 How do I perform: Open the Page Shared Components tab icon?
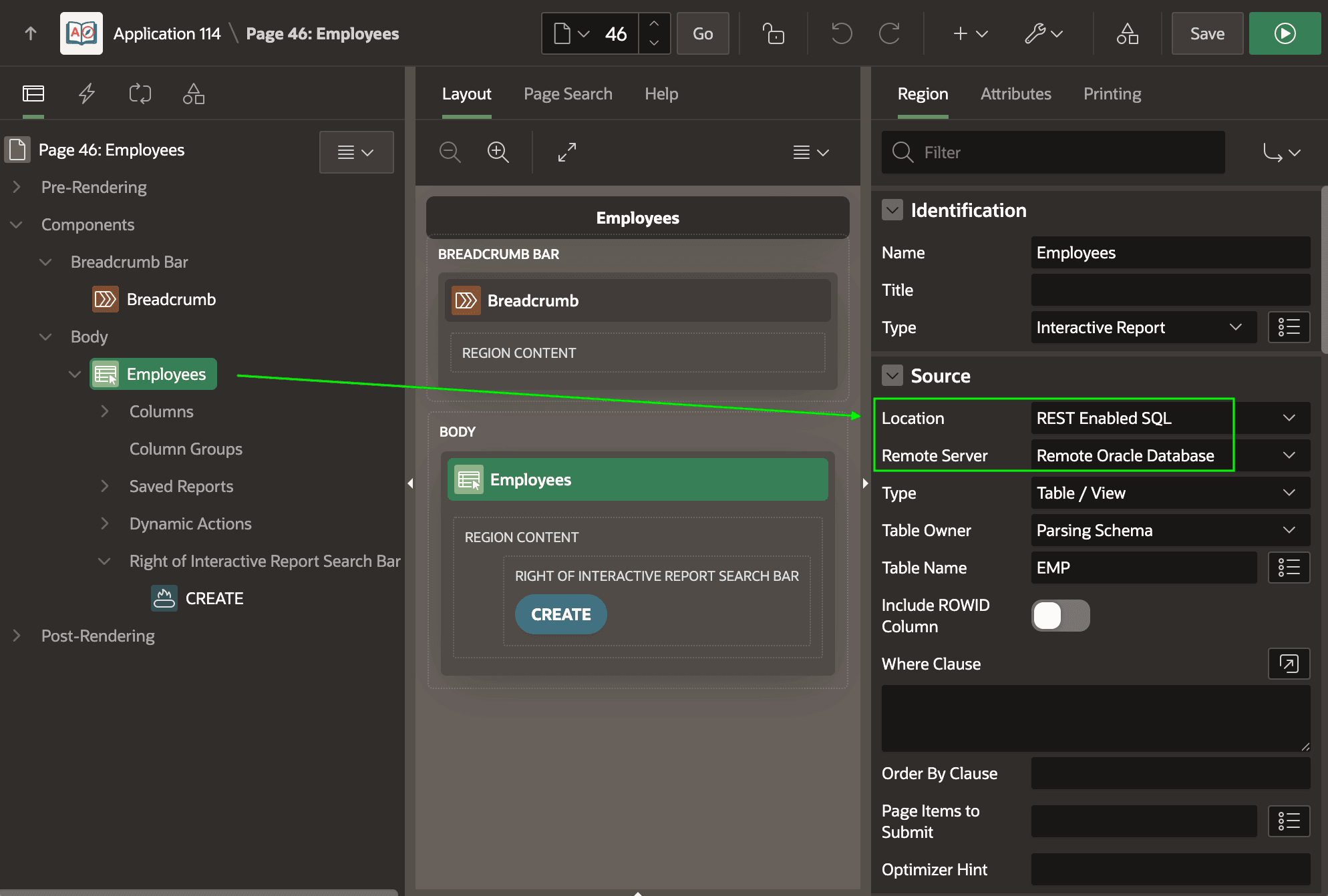click(194, 93)
